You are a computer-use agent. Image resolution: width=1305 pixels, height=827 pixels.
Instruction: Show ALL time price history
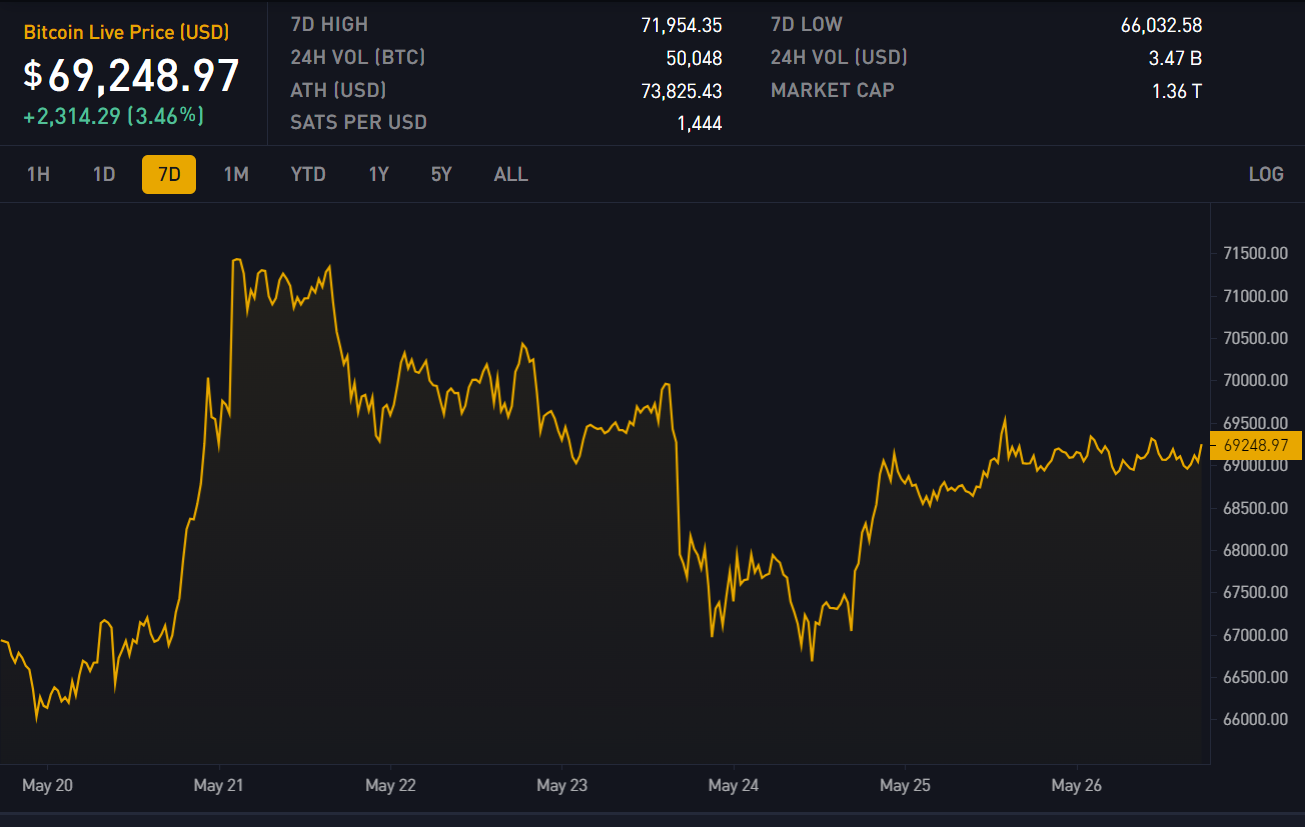click(x=510, y=174)
